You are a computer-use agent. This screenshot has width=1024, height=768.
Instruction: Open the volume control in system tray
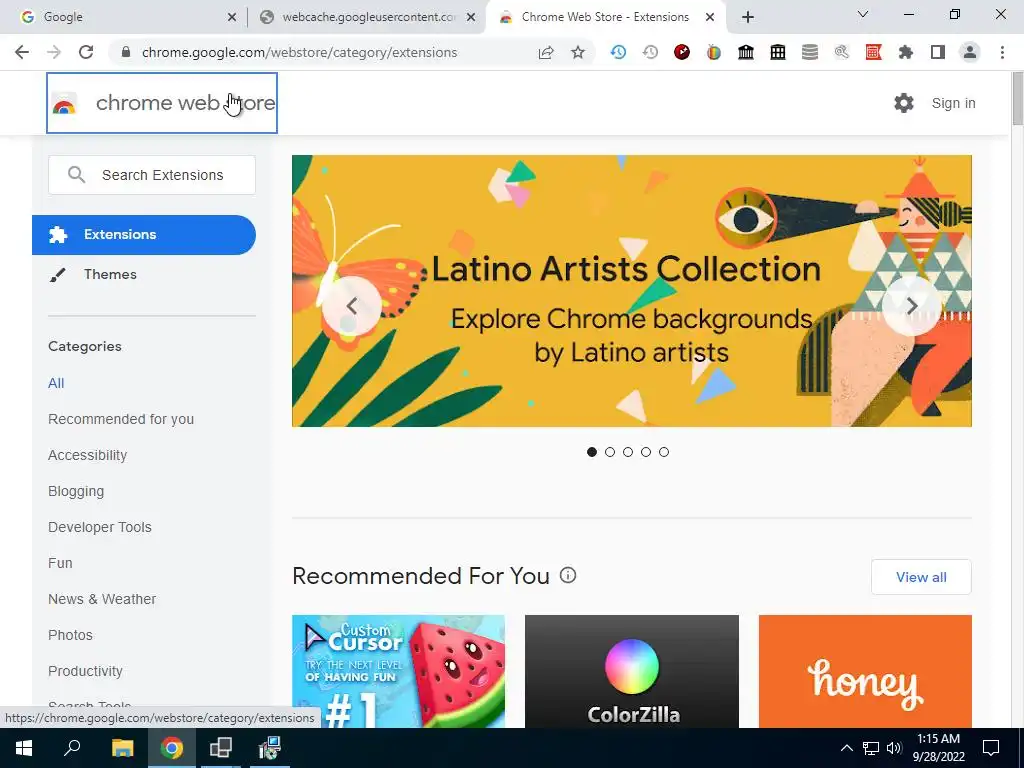895,748
